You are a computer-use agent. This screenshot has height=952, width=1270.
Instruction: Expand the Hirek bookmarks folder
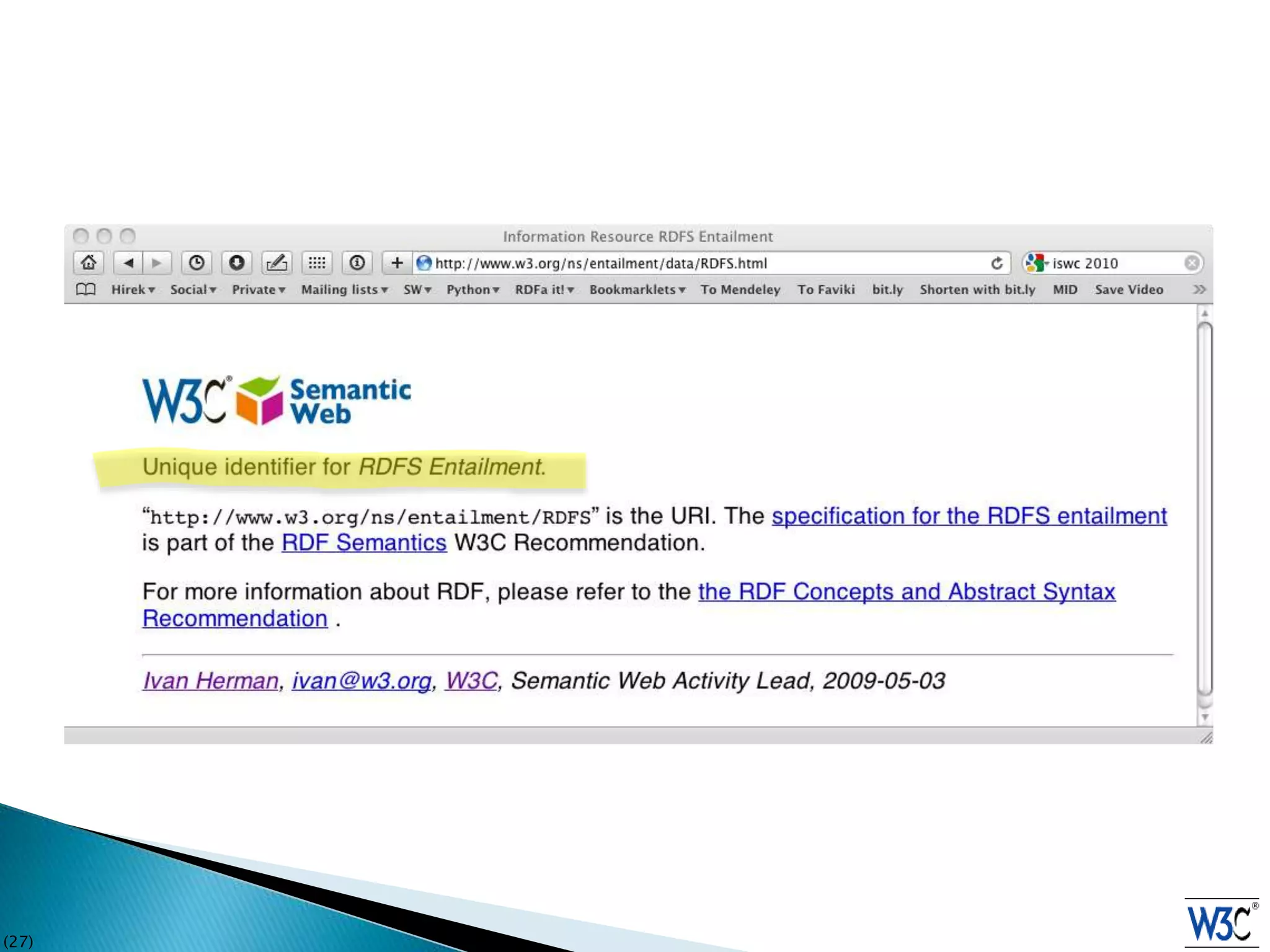point(133,289)
